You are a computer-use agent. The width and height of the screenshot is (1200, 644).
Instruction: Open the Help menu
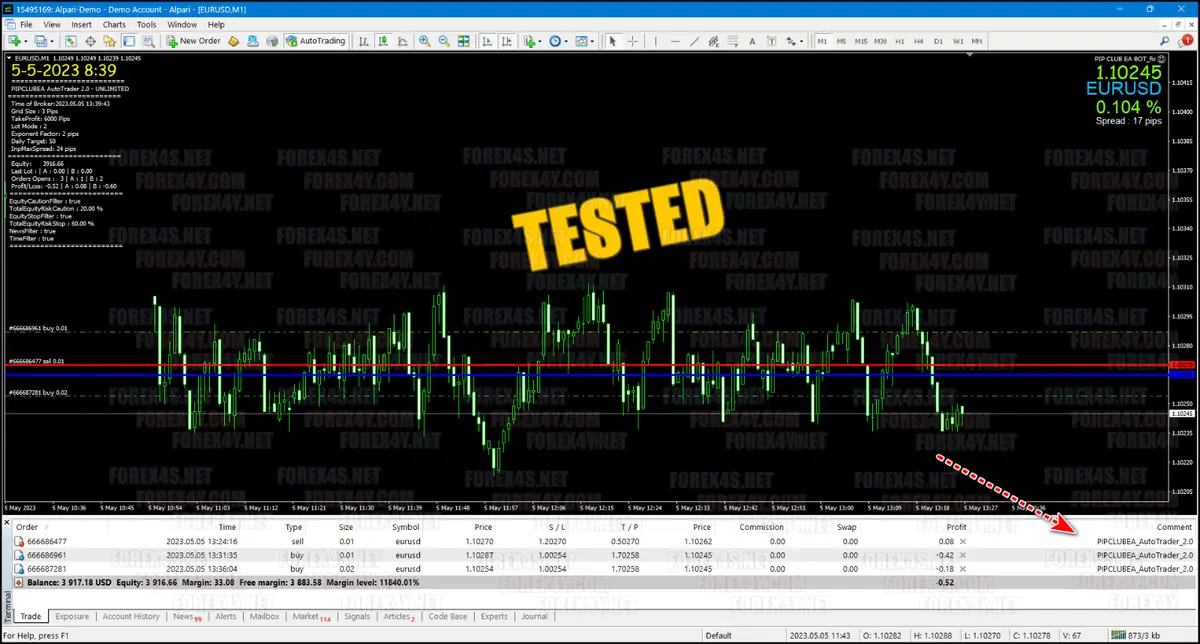(216, 24)
